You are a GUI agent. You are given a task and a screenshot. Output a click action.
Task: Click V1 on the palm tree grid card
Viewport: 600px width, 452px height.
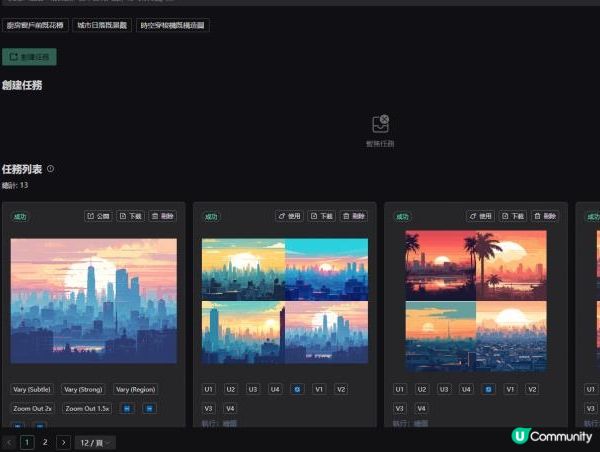pos(510,389)
